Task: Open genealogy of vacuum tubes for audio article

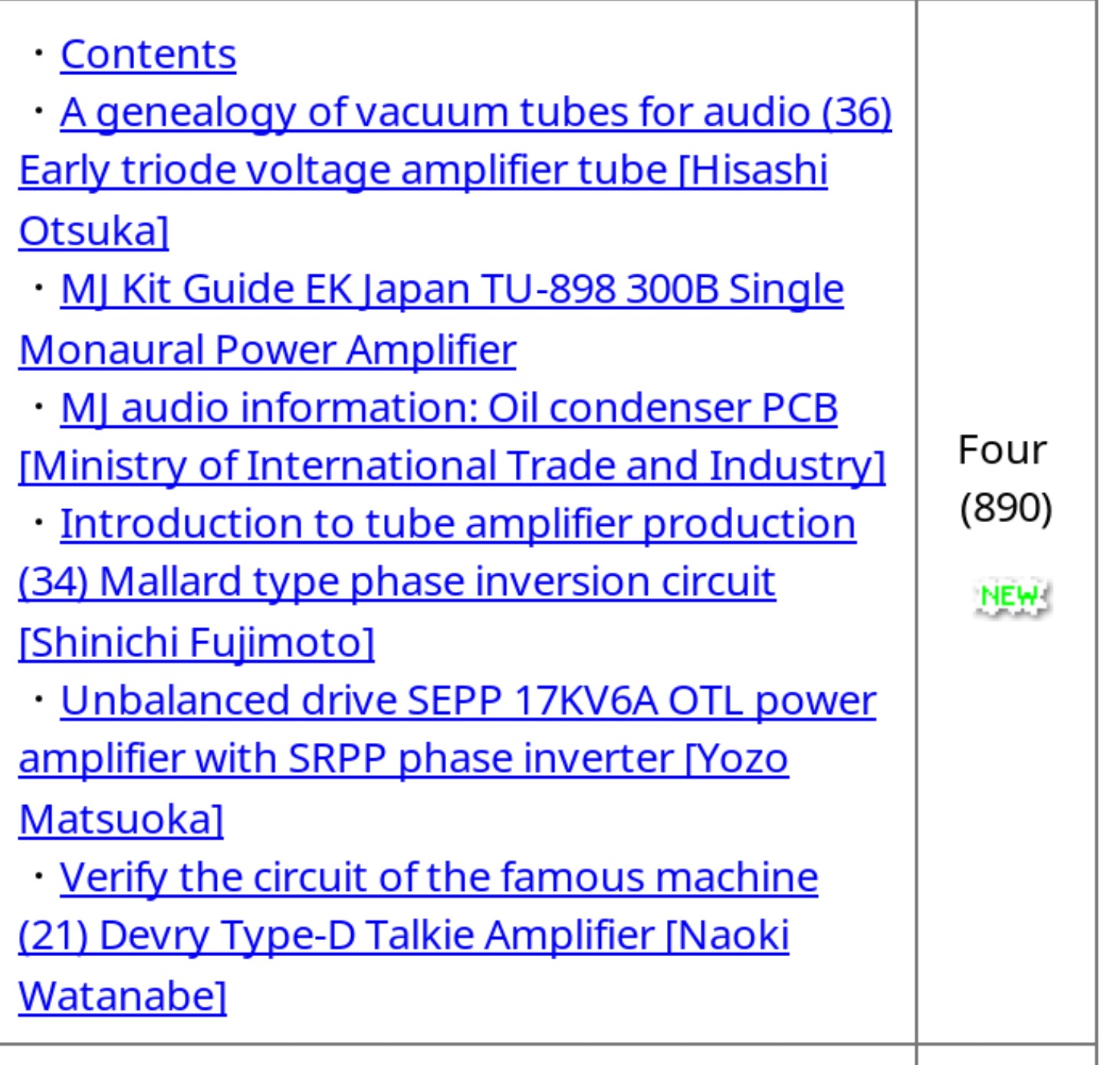Action: coord(475,112)
